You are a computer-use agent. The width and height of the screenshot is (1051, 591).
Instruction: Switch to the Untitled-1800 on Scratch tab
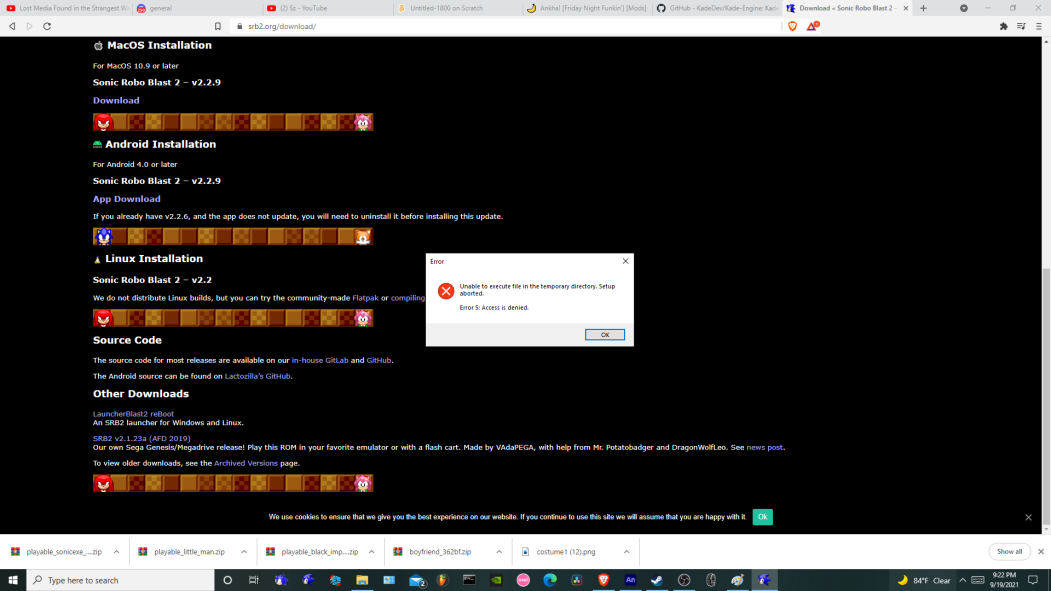coord(458,8)
